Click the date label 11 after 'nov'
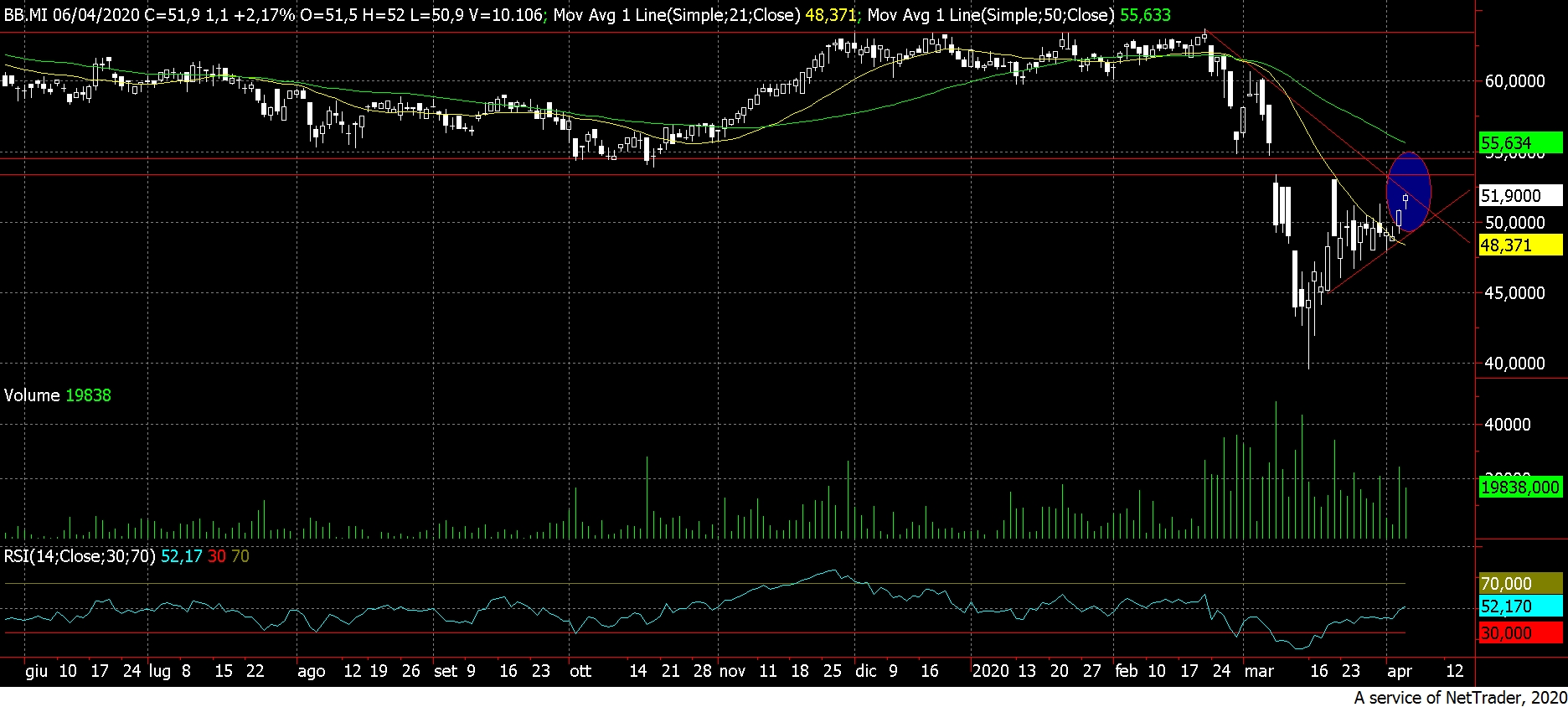The image size is (1568, 707). [x=768, y=671]
